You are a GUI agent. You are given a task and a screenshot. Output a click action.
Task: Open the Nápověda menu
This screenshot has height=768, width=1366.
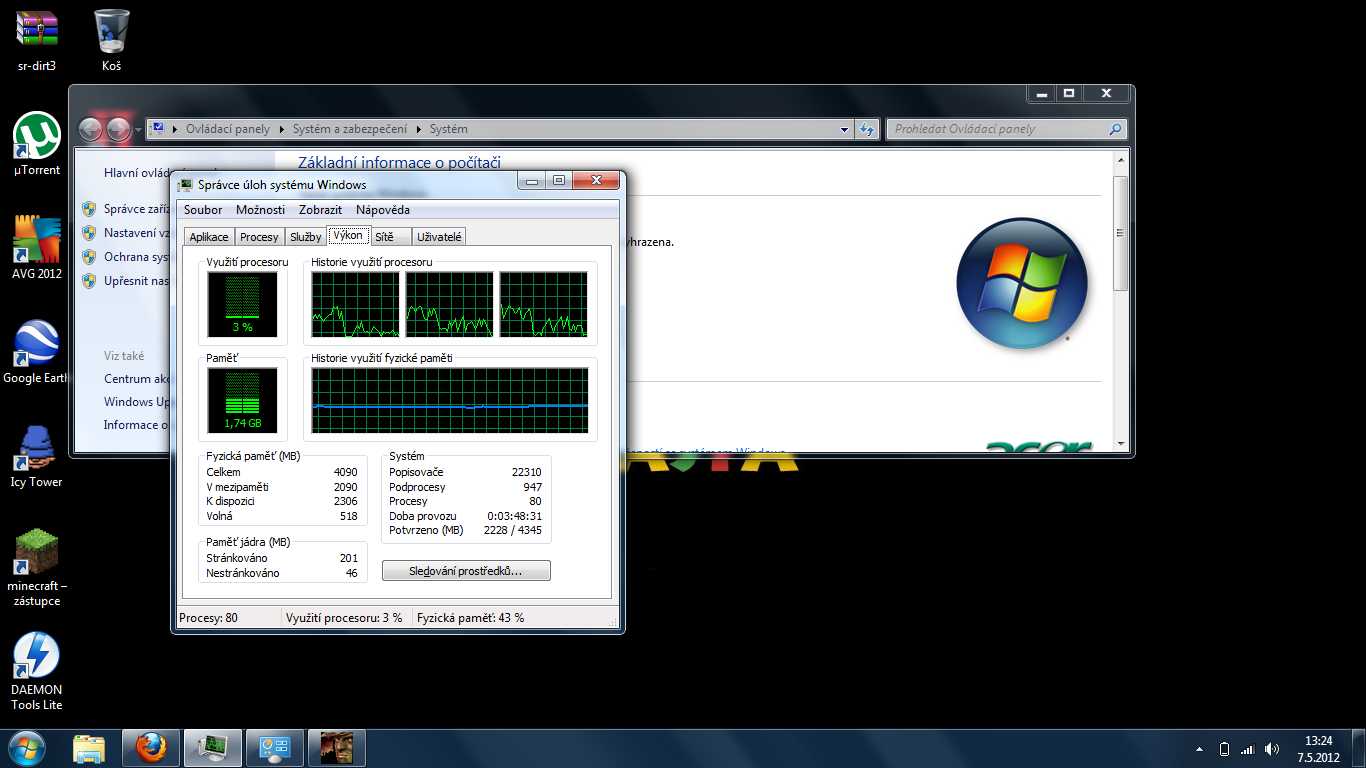point(383,210)
